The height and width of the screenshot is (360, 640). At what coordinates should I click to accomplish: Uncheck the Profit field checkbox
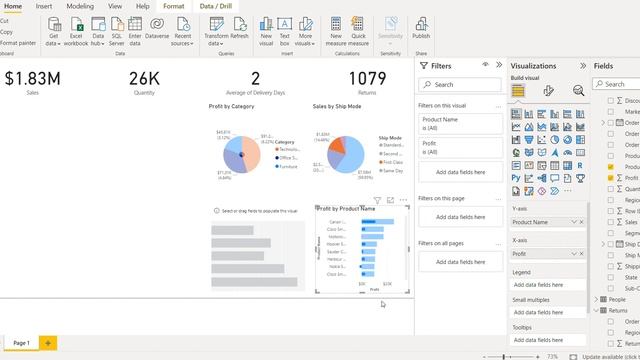click(611, 178)
